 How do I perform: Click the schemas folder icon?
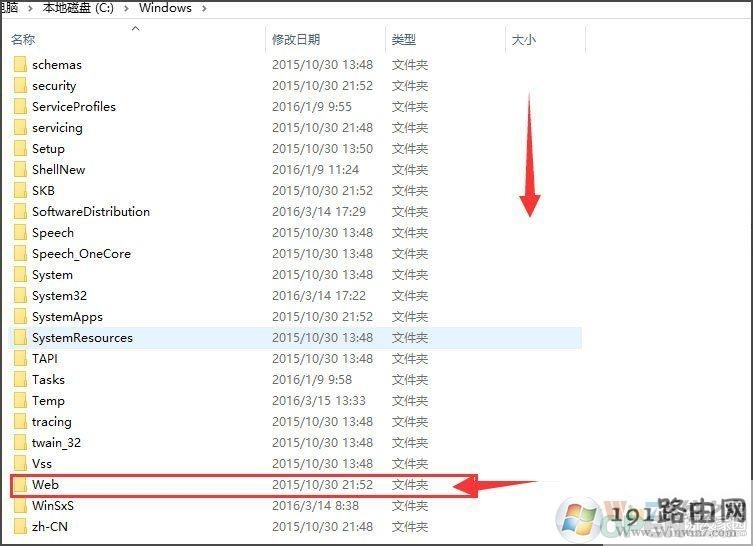[x=20, y=64]
